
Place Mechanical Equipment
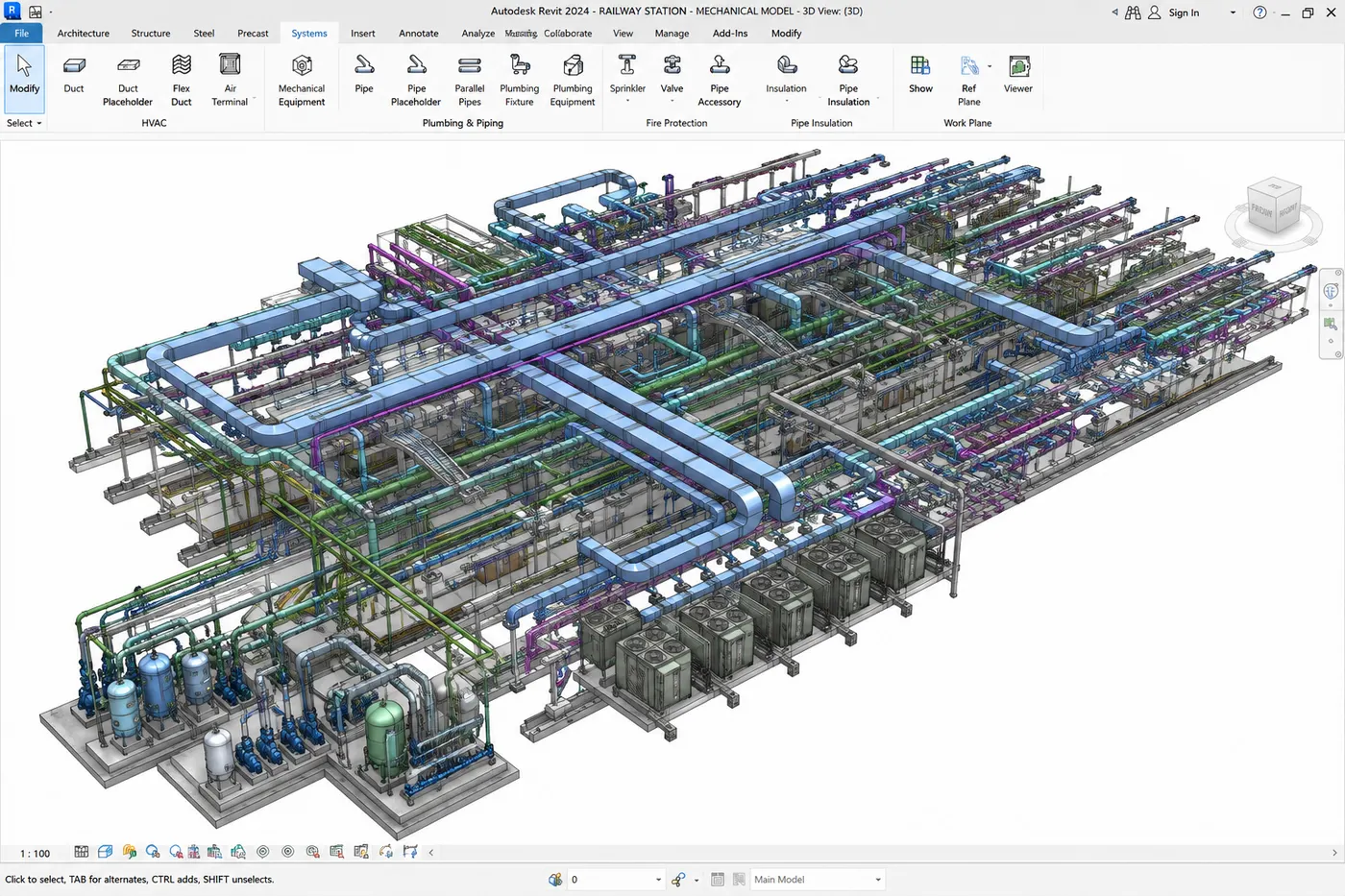pos(302,81)
